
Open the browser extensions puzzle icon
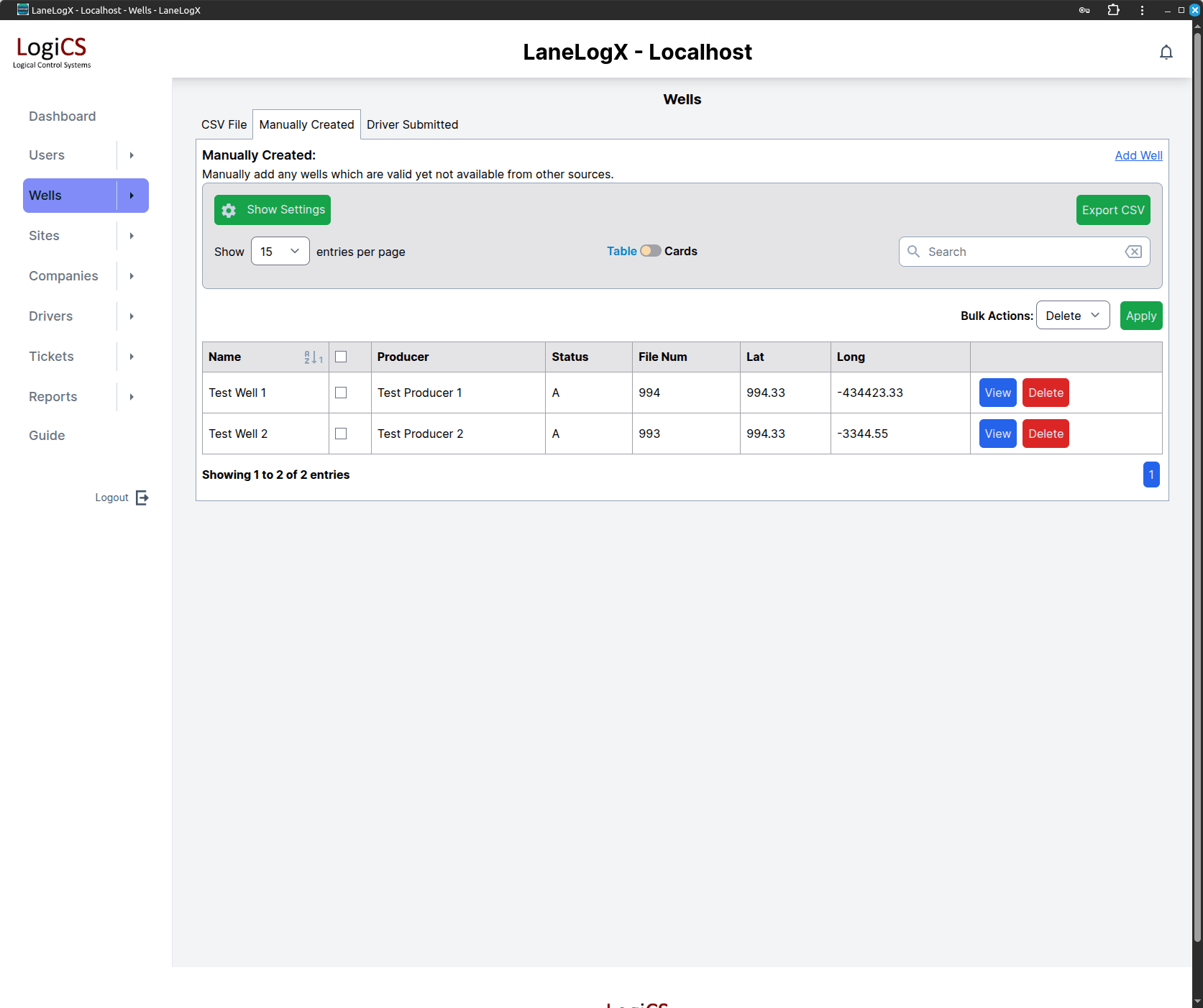[1113, 10]
